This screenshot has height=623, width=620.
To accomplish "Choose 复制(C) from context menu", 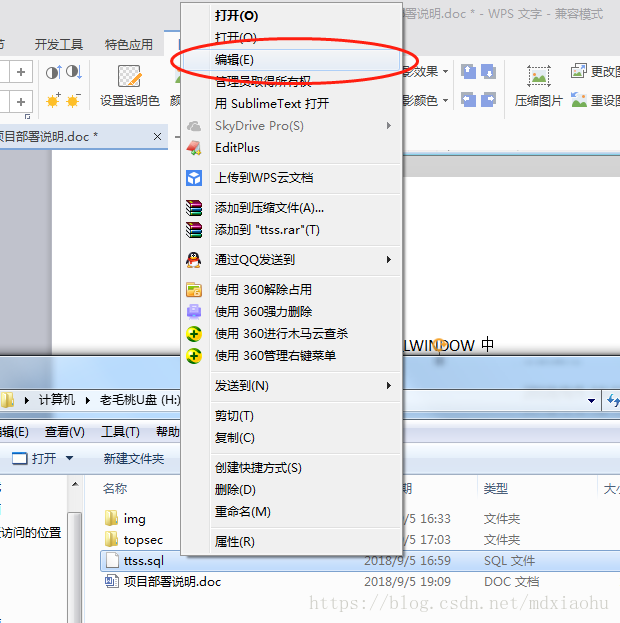I will [234, 438].
